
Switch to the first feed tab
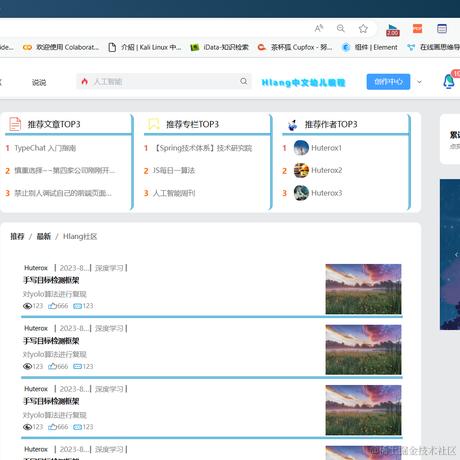pyautogui.click(x=17, y=236)
